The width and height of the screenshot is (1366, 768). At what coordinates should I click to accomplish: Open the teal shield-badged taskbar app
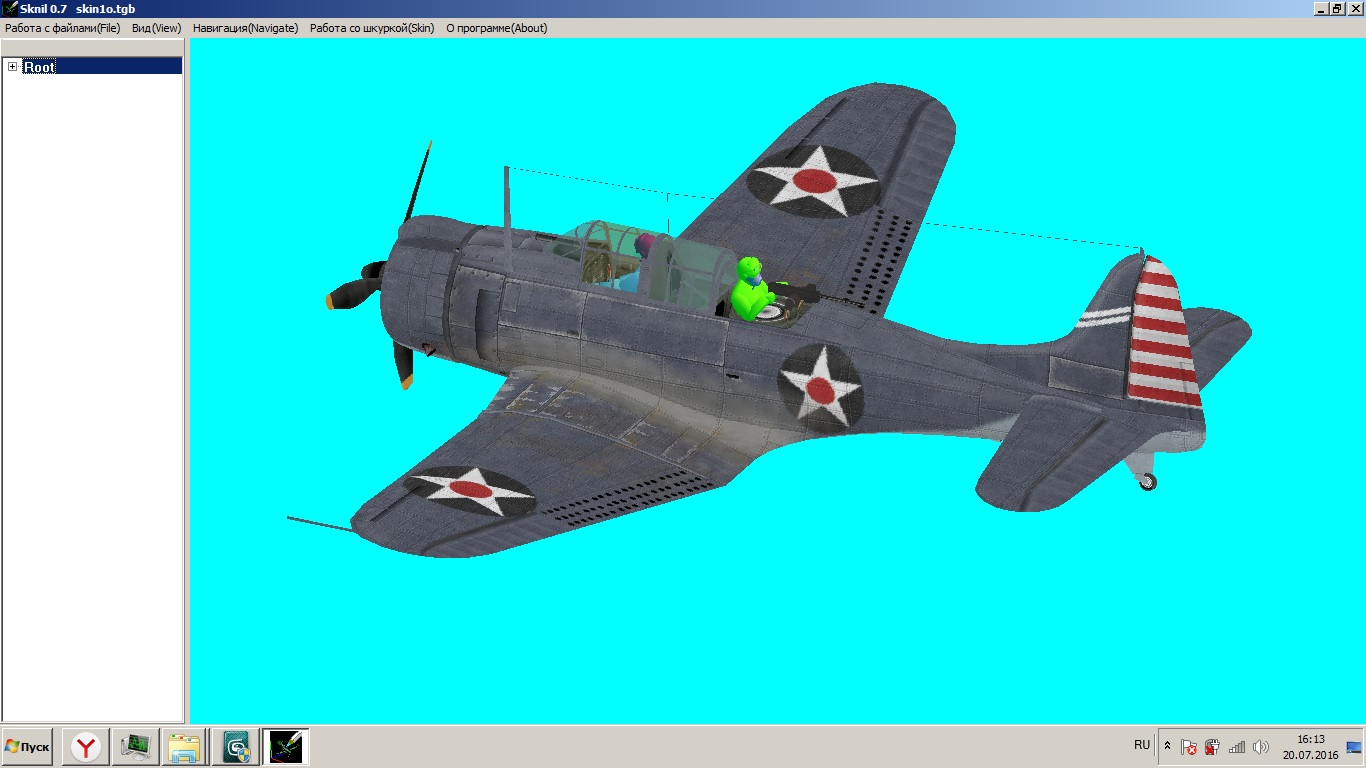tap(236, 747)
